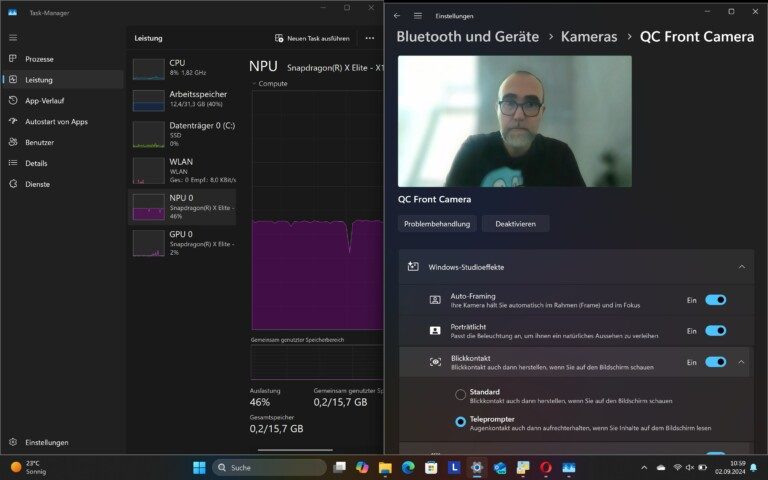Select the NPU 0 performance entry
768x480 pixels.
click(182, 207)
